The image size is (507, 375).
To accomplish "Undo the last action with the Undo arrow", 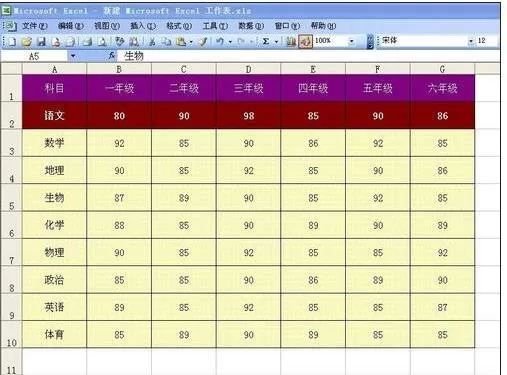I will pos(220,41).
